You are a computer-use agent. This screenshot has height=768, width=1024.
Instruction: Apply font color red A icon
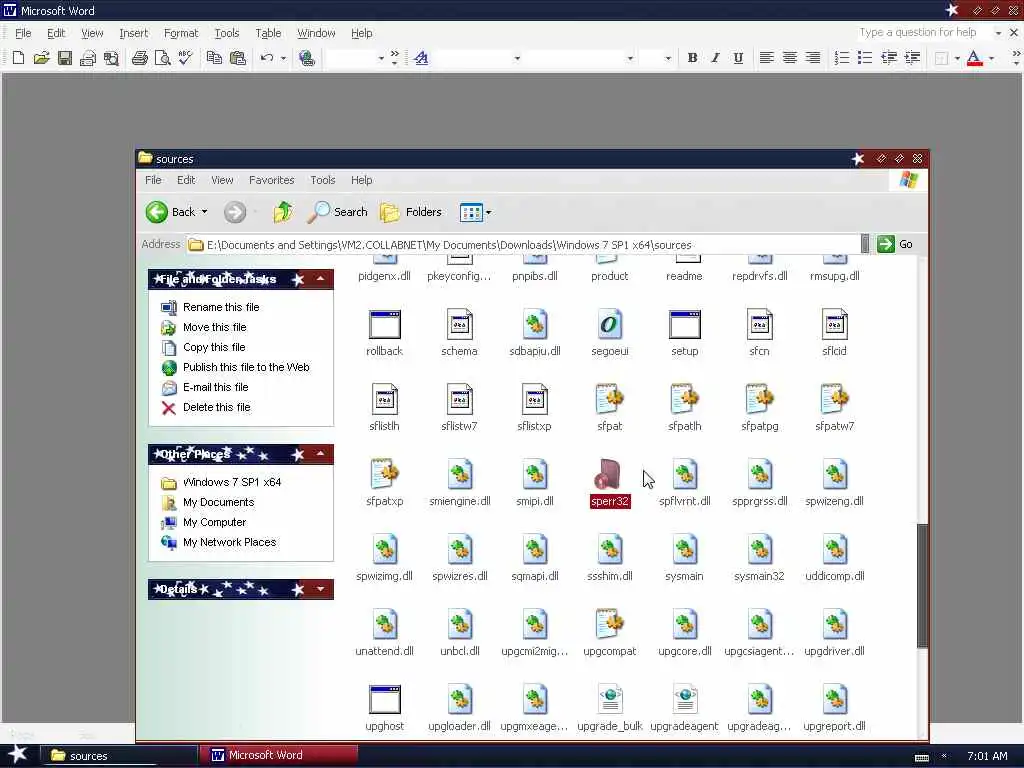pyautogui.click(x=974, y=58)
